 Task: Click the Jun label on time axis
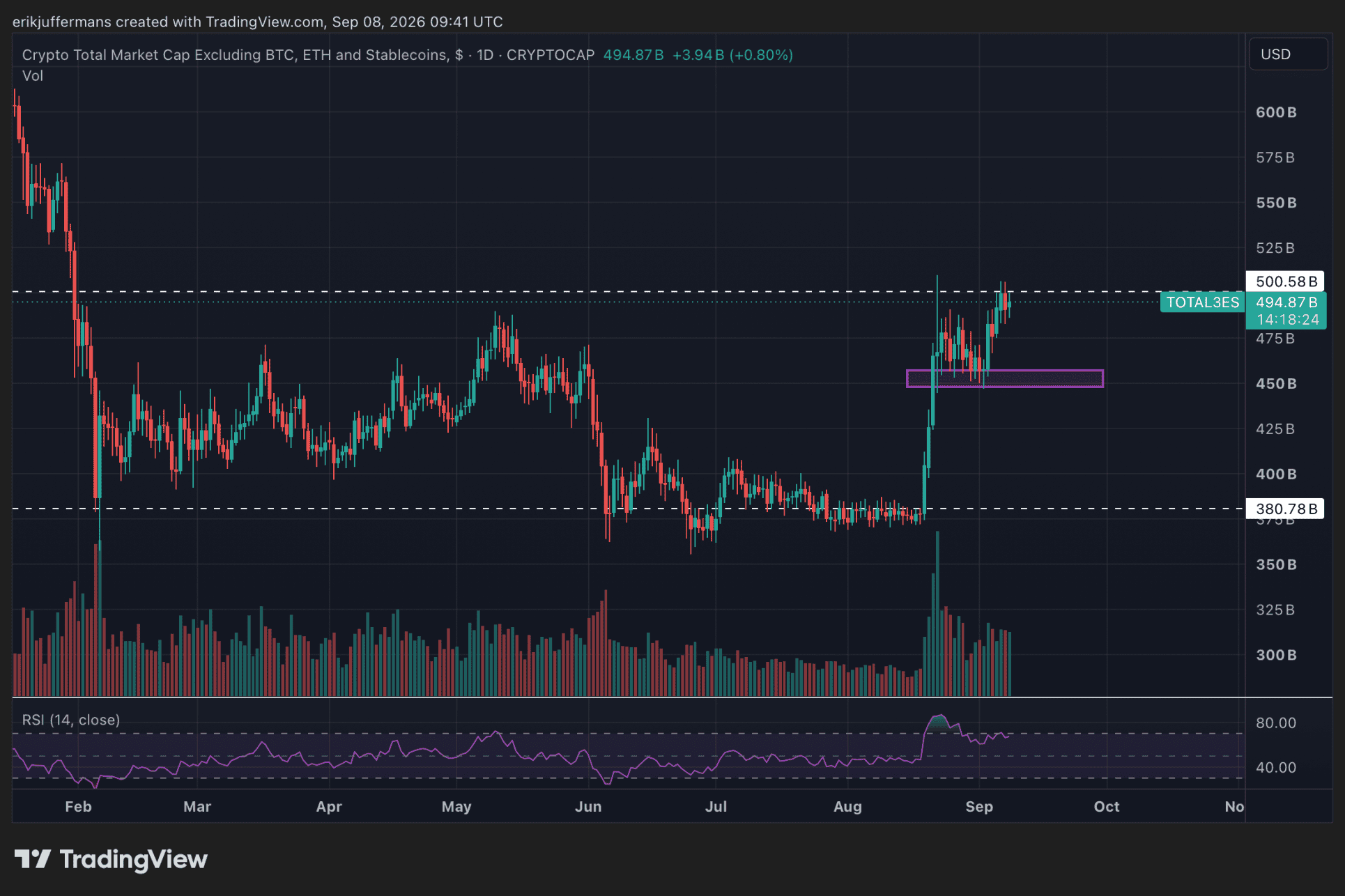[x=588, y=807]
